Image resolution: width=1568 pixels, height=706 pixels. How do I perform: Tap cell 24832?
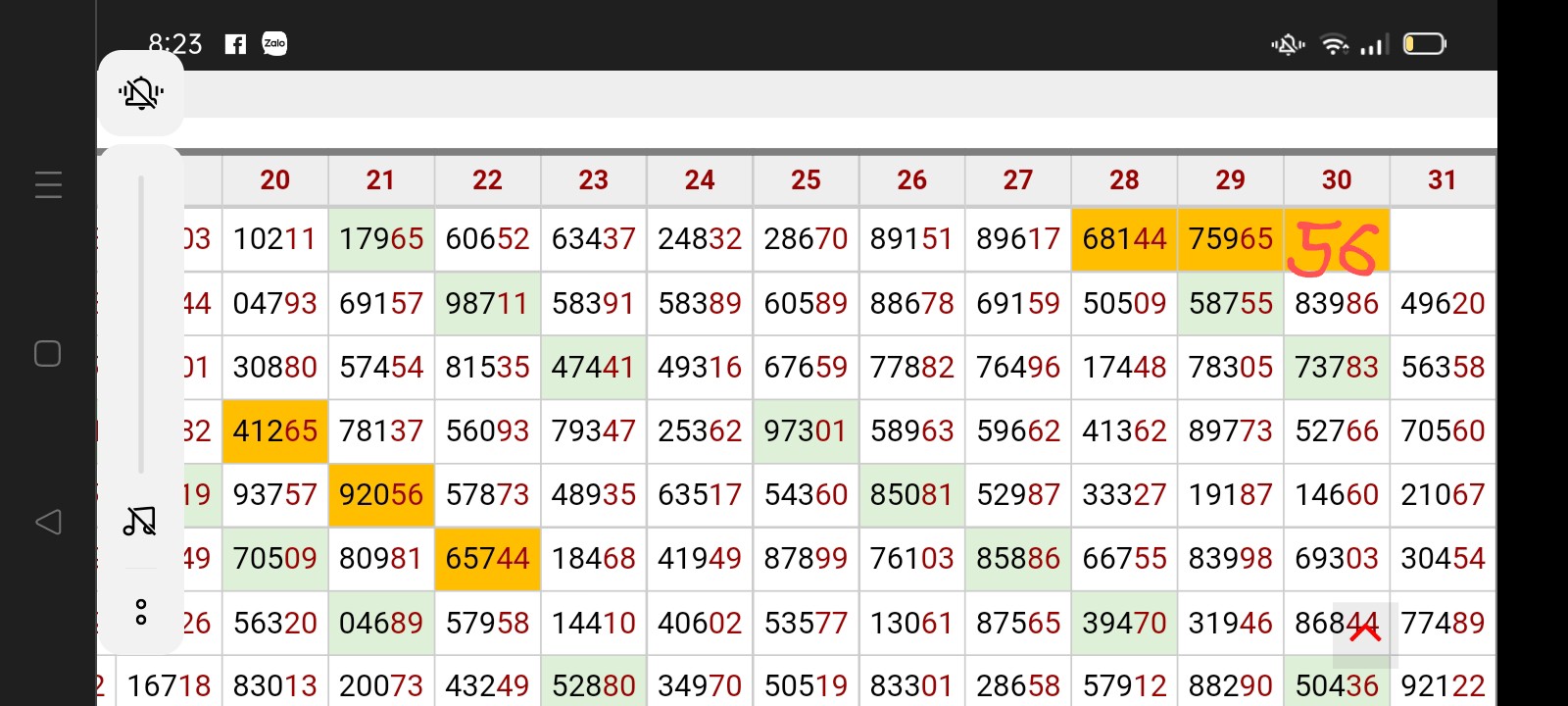[700, 239]
